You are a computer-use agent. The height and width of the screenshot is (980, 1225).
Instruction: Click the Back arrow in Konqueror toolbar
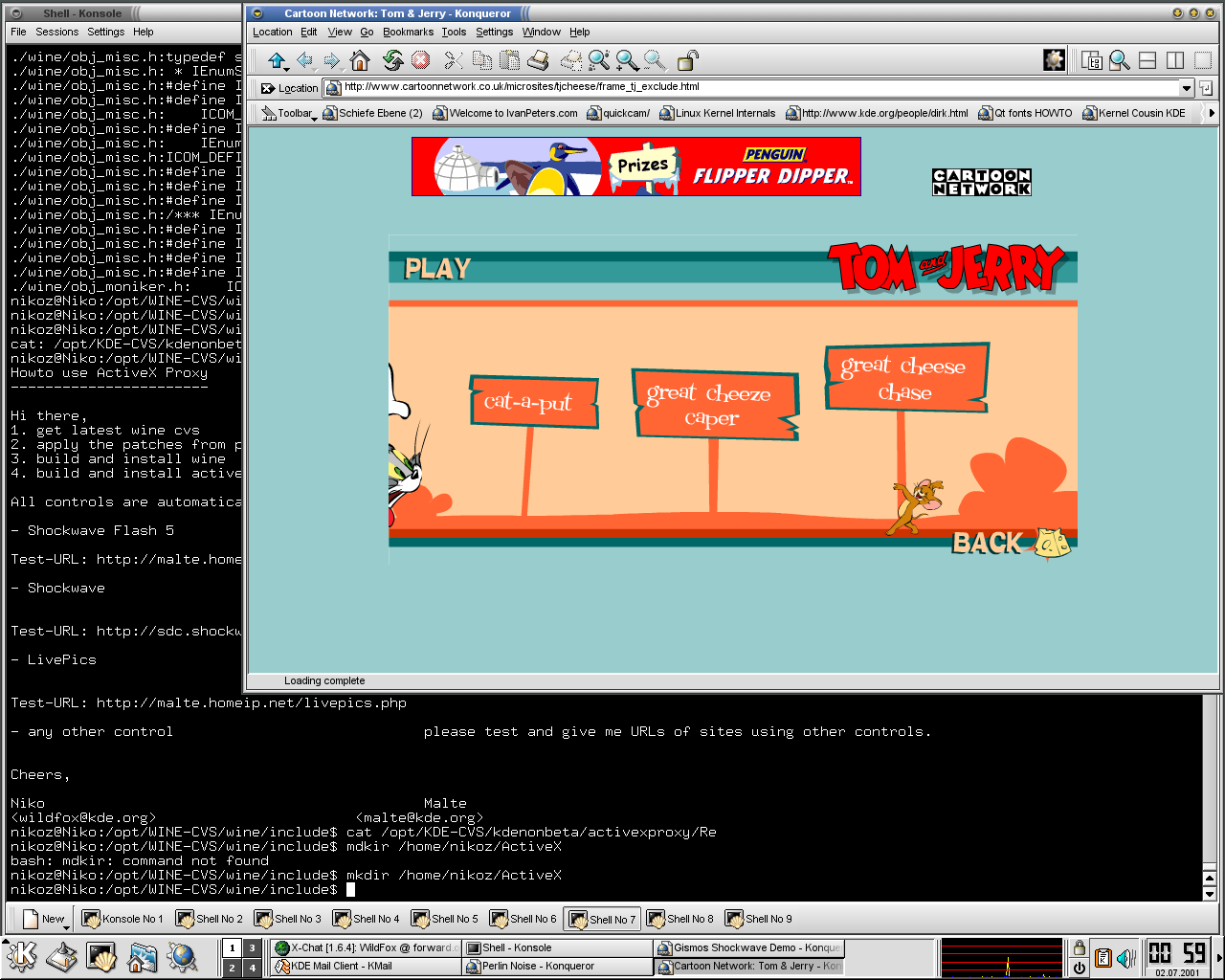click(x=305, y=61)
